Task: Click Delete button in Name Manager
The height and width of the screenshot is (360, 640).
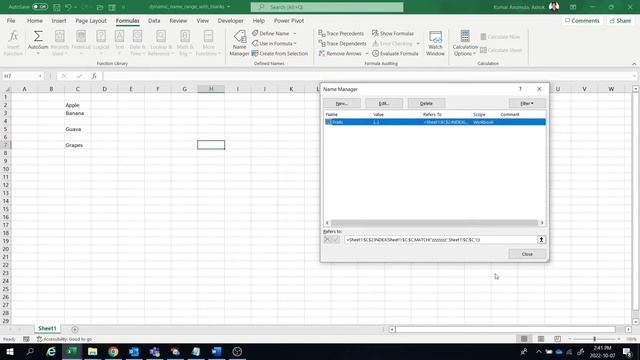Action: [x=426, y=103]
